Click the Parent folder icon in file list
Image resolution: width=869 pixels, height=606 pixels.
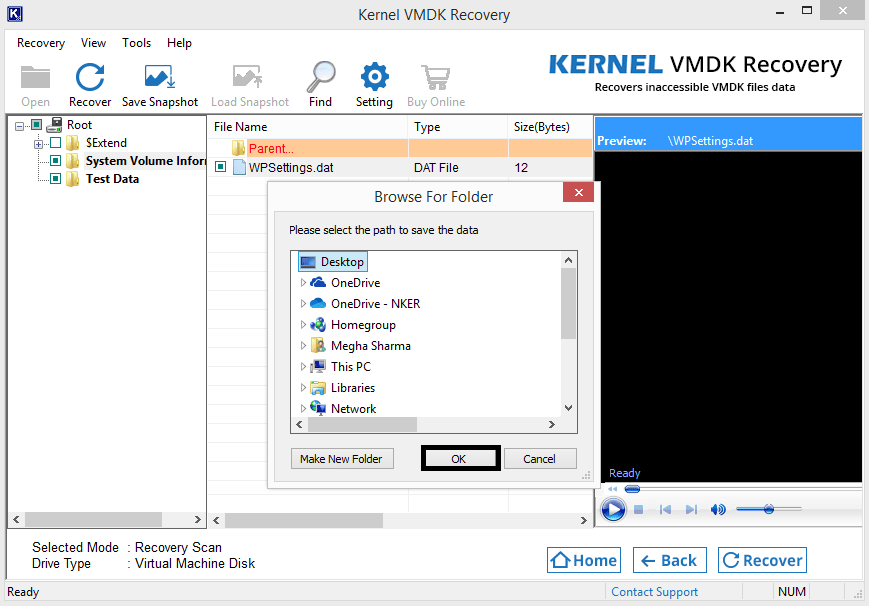[238, 148]
